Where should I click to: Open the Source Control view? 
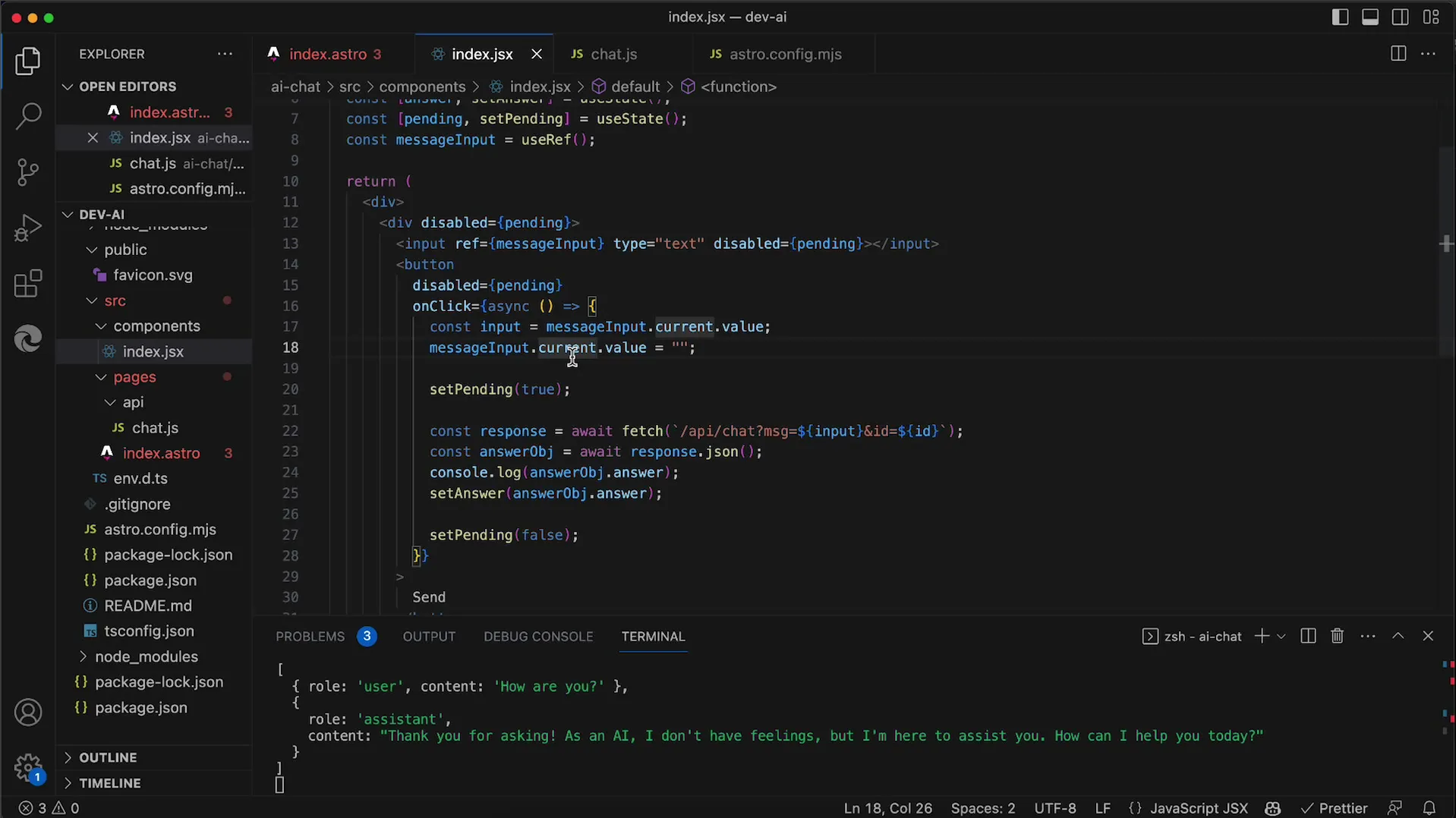click(28, 172)
